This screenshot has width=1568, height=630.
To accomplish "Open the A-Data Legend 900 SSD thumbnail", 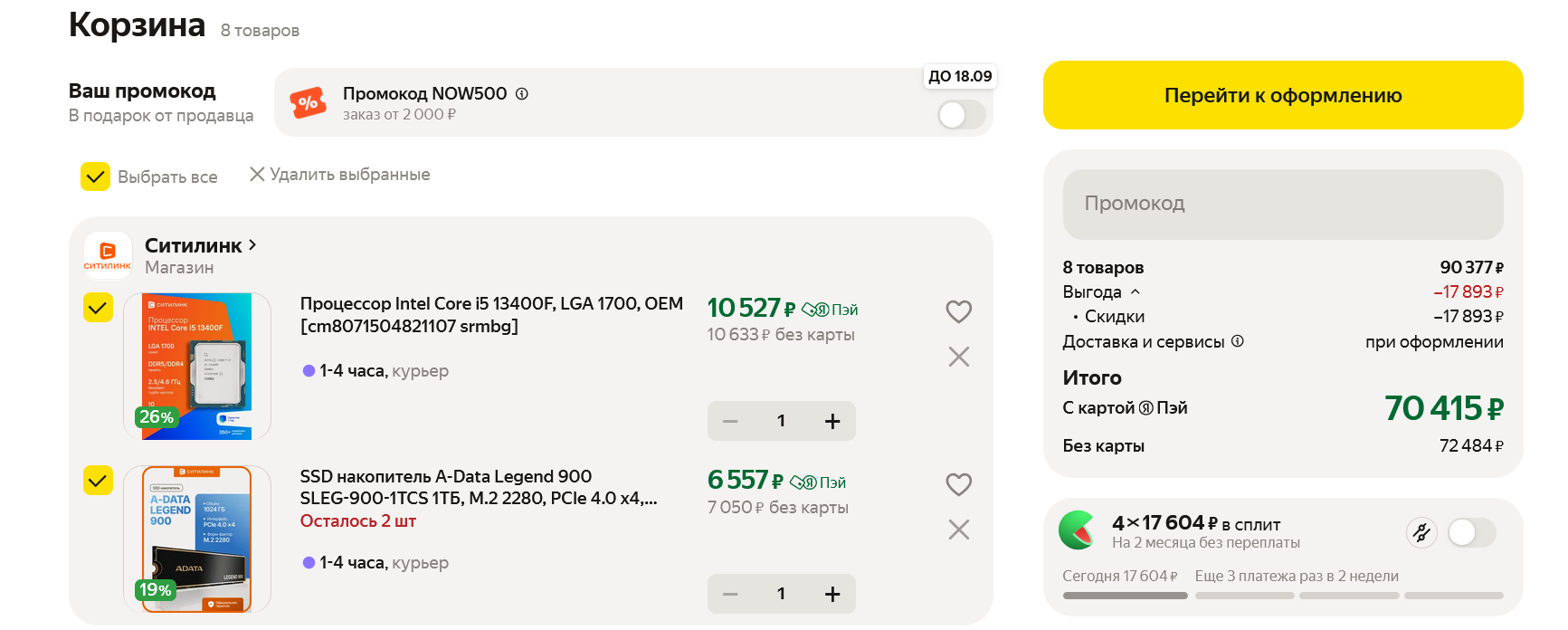I will [x=197, y=539].
